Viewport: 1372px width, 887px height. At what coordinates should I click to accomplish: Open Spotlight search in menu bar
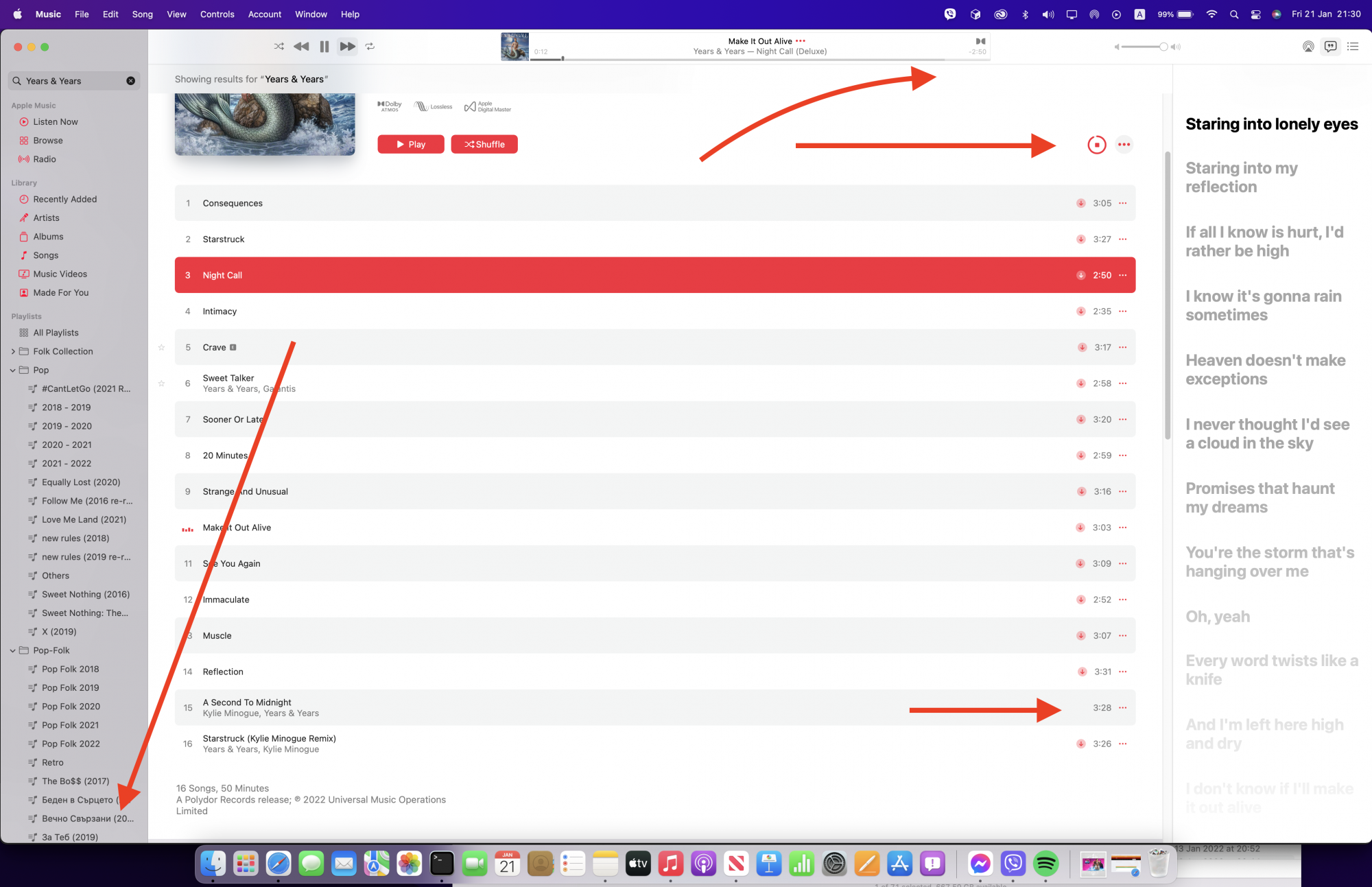coord(1234,14)
